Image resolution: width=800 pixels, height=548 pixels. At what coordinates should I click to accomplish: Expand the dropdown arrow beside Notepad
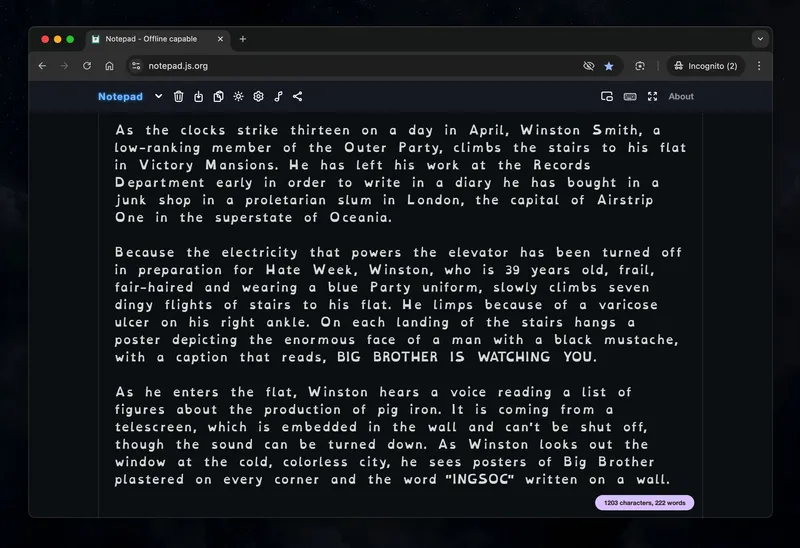(158, 97)
